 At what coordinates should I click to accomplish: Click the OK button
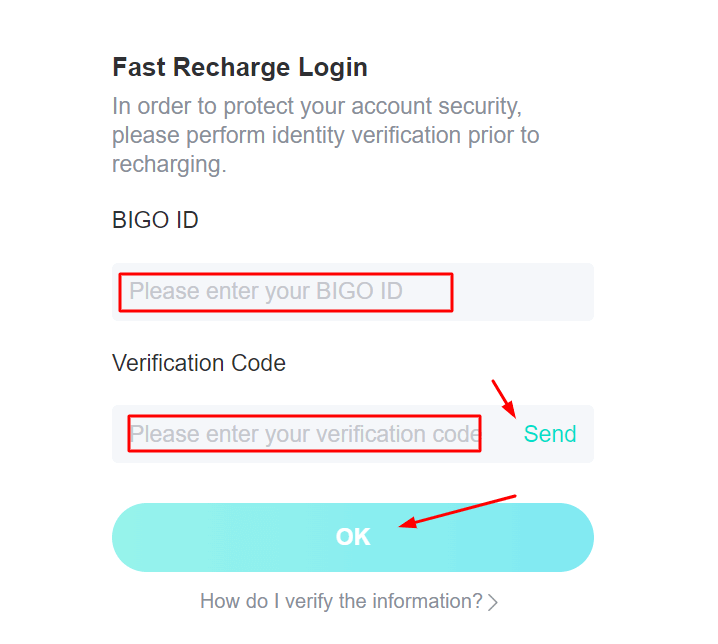coord(352,537)
